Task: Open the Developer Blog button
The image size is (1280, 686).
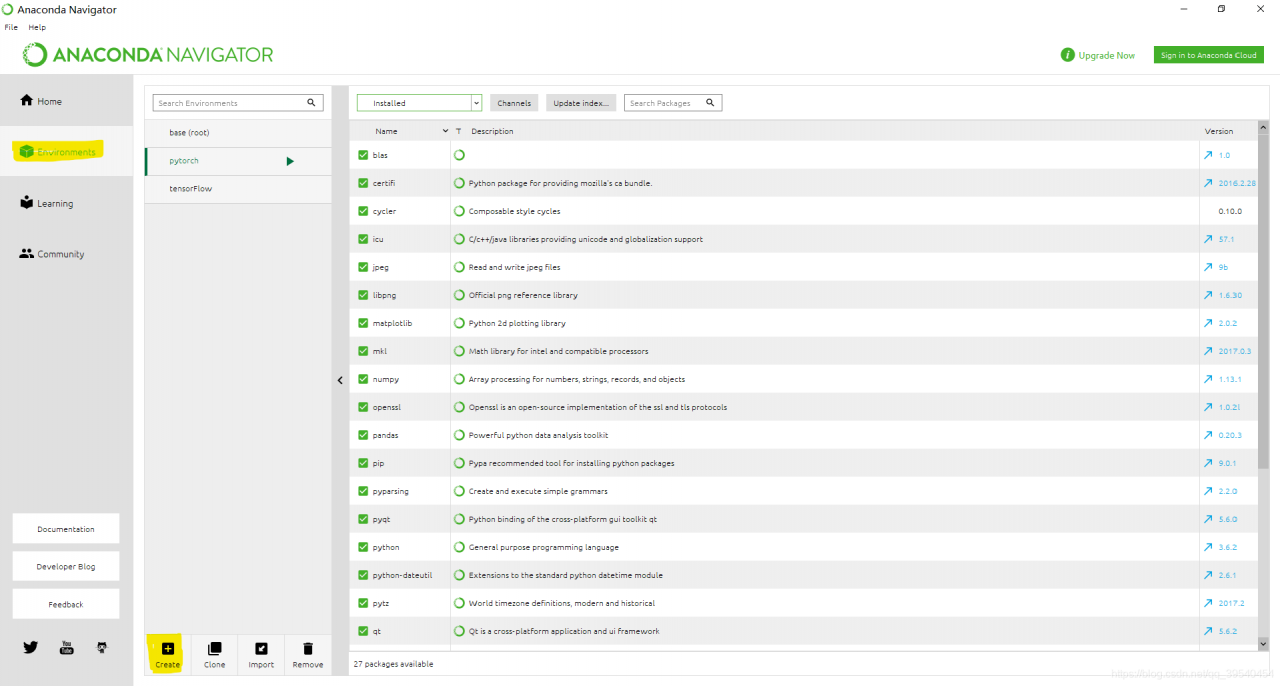Action: 66,566
